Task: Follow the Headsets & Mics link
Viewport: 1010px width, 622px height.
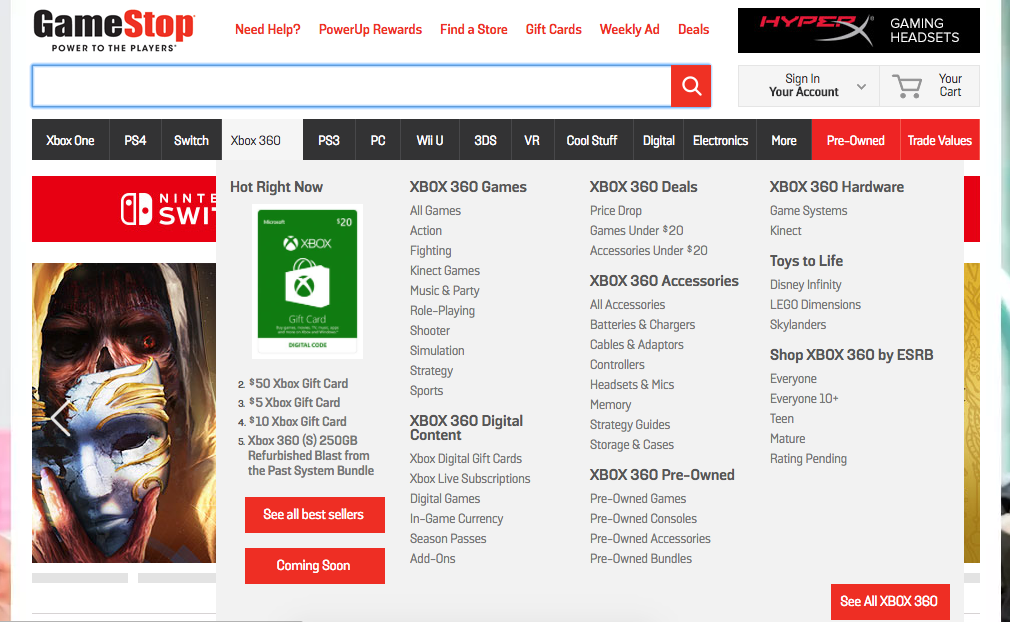Action: pos(632,385)
